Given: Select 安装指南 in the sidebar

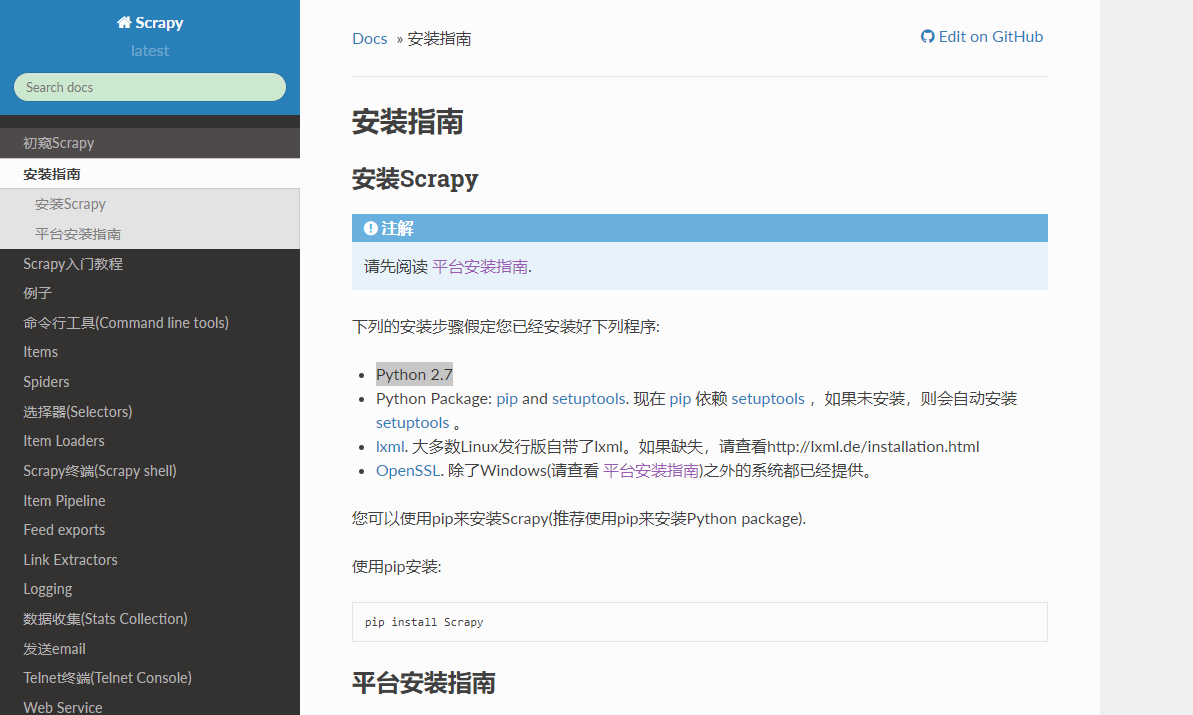Looking at the screenshot, I should [150, 173].
